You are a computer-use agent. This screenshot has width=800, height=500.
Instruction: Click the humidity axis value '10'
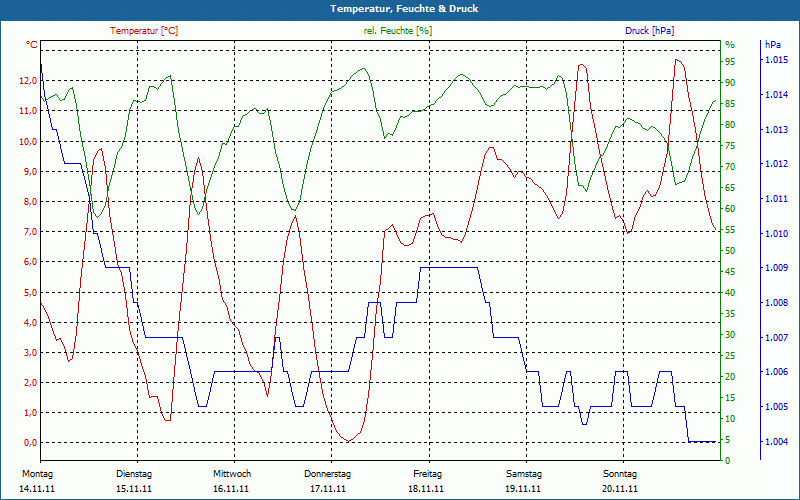tap(730, 419)
